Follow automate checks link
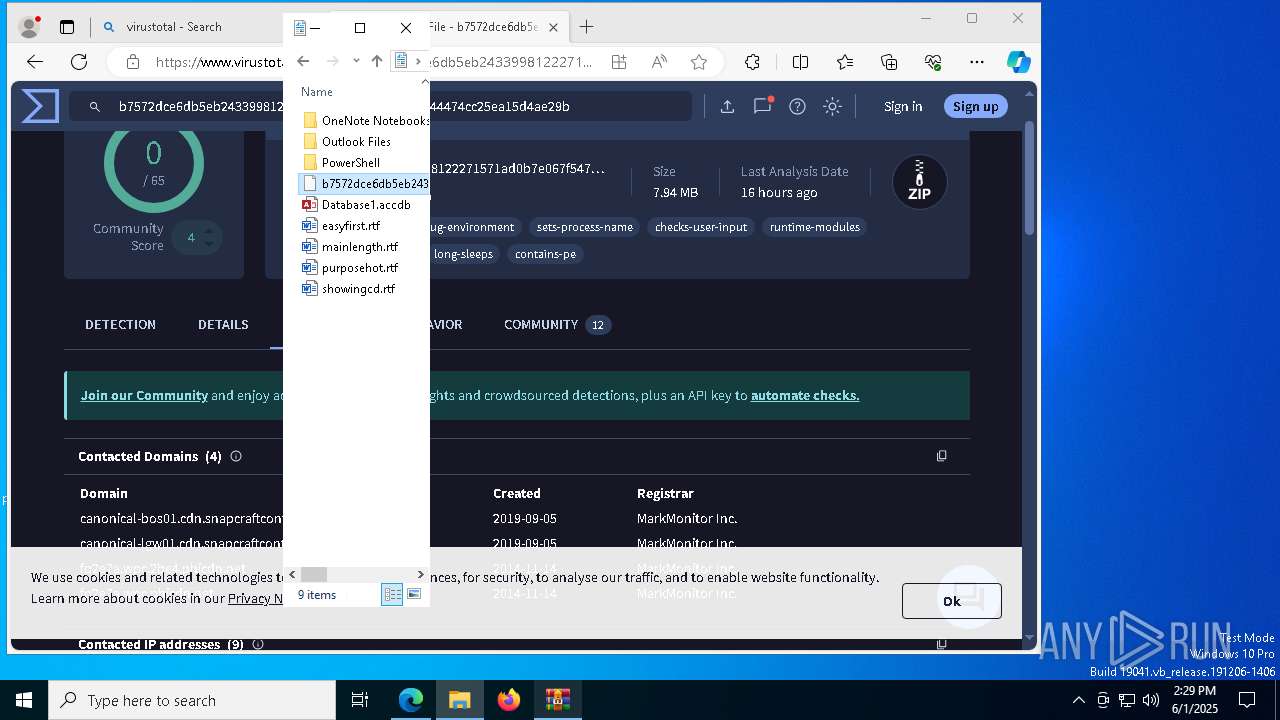This screenshot has width=1280, height=720. click(x=805, y=395)
